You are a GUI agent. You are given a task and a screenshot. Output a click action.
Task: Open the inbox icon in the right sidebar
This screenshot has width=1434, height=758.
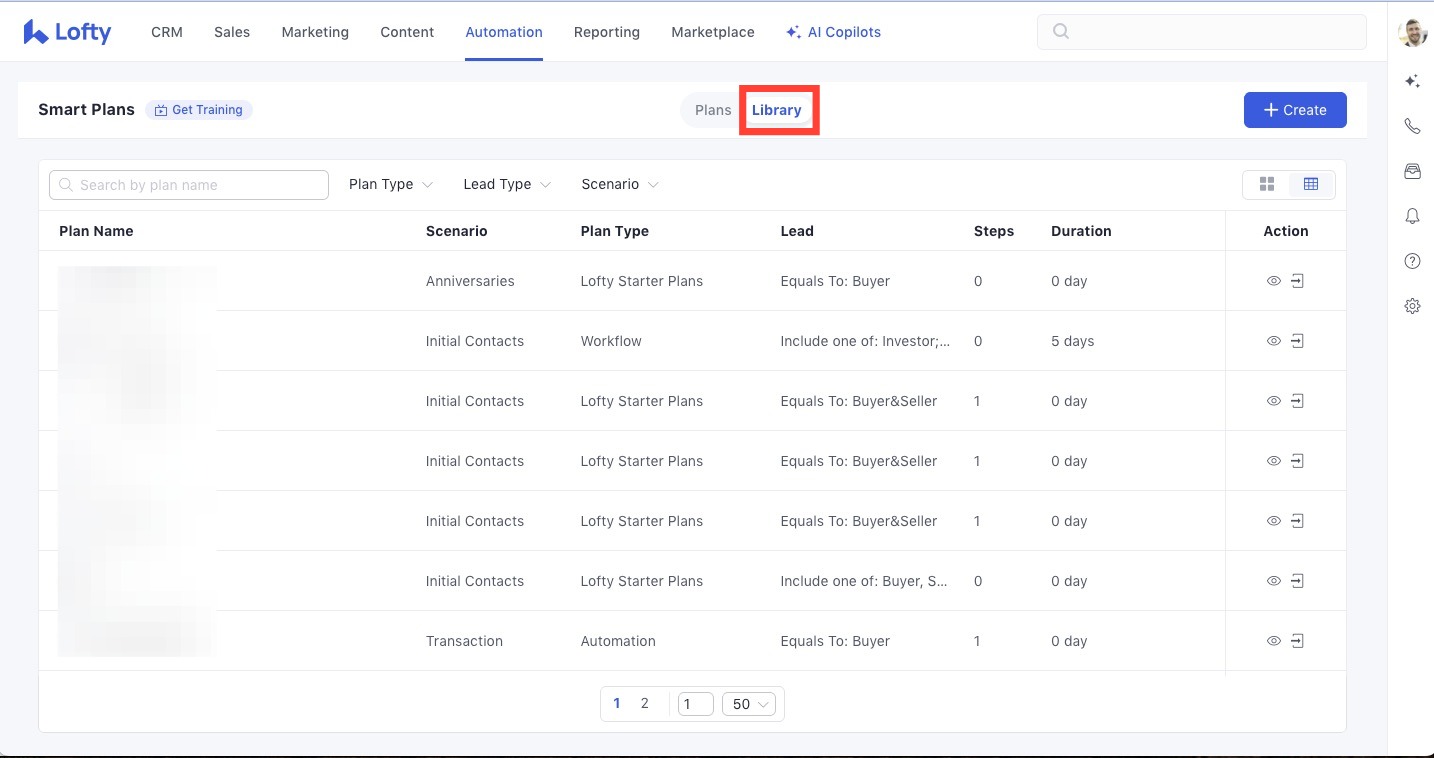coord(1412,171)
